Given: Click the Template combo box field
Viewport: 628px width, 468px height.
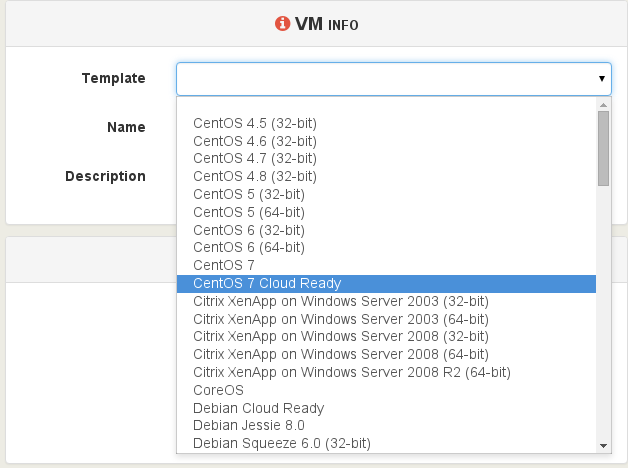Looking at the screenshot, I should [x=394, y=79].
